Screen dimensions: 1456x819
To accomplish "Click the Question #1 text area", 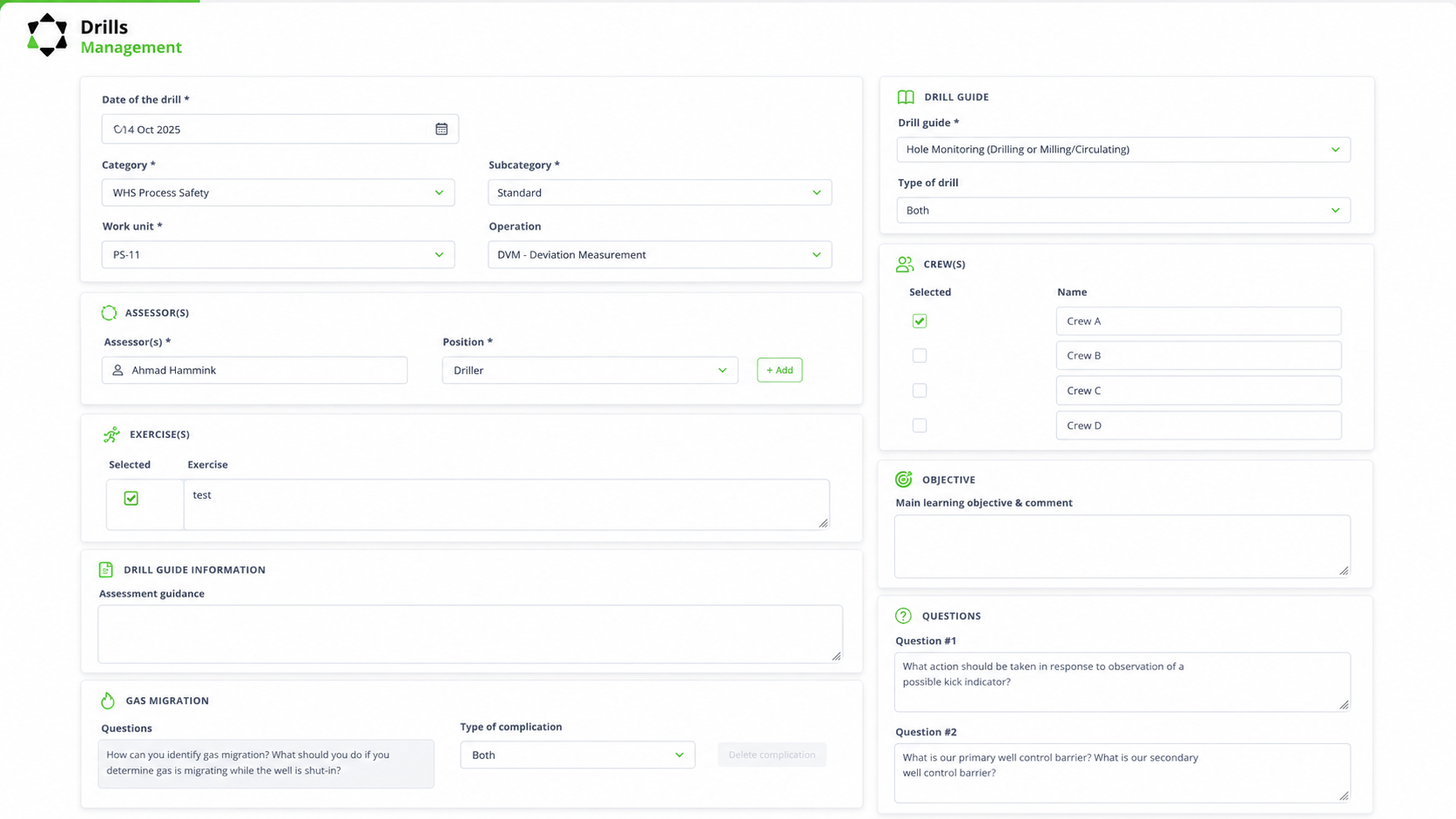I will (x=1122, y=681).
